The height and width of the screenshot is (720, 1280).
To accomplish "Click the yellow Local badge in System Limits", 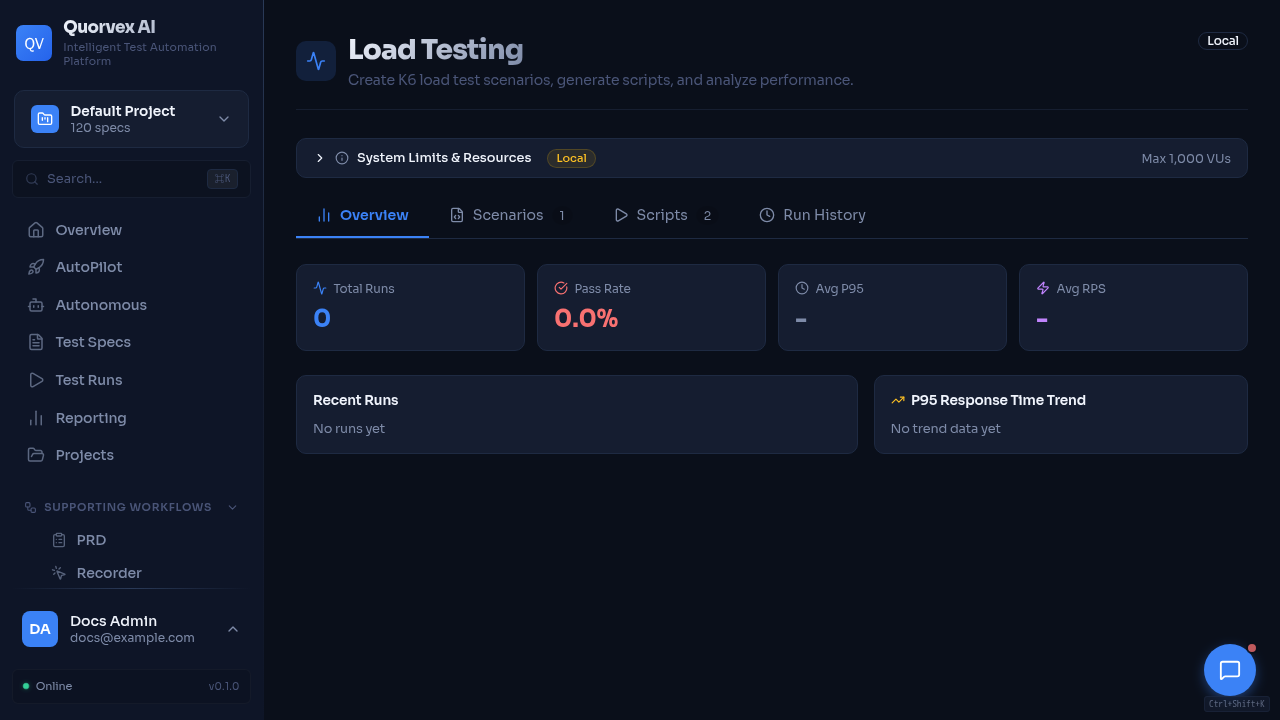I will [x=571, y=158].
